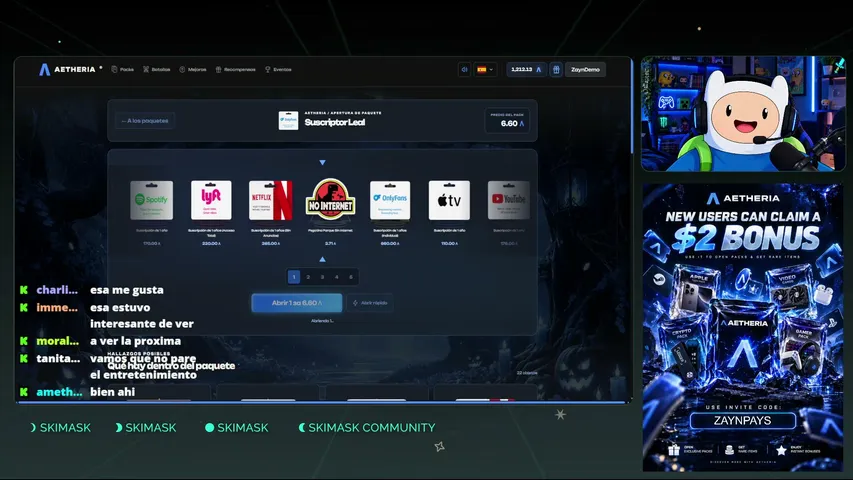This screenshot has width=853, height=480.
Task: Click the 'Abrir rápido' quick open button
Action: [370, 303]
